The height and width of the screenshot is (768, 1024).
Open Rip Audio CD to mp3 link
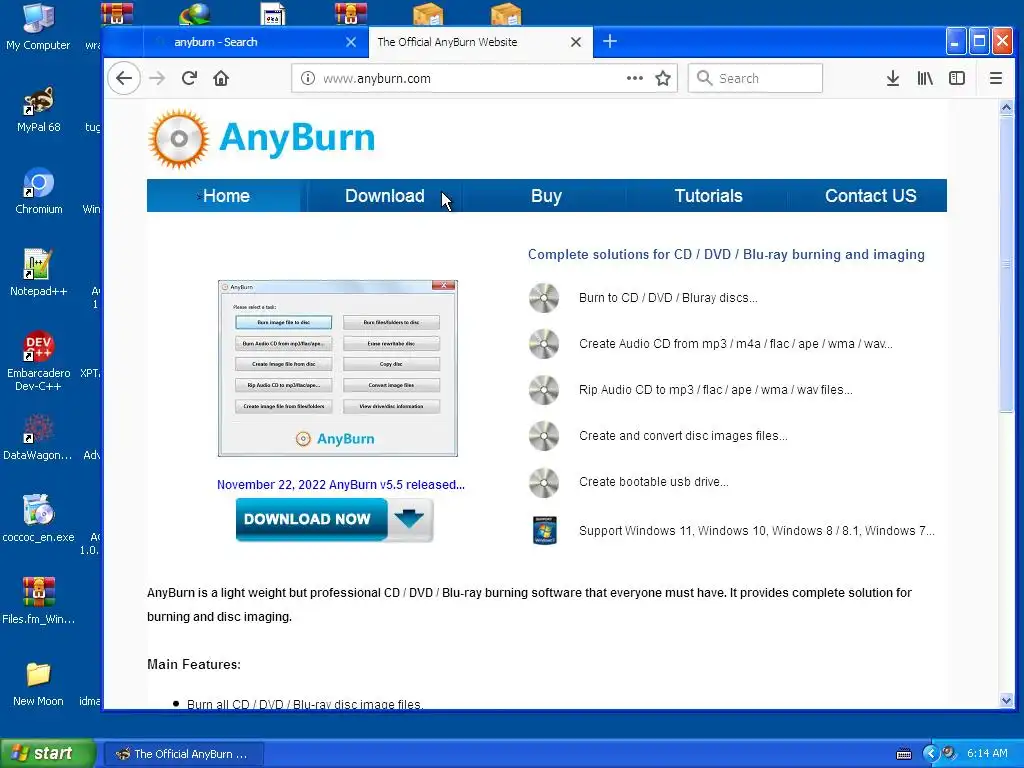pos(716,390)
